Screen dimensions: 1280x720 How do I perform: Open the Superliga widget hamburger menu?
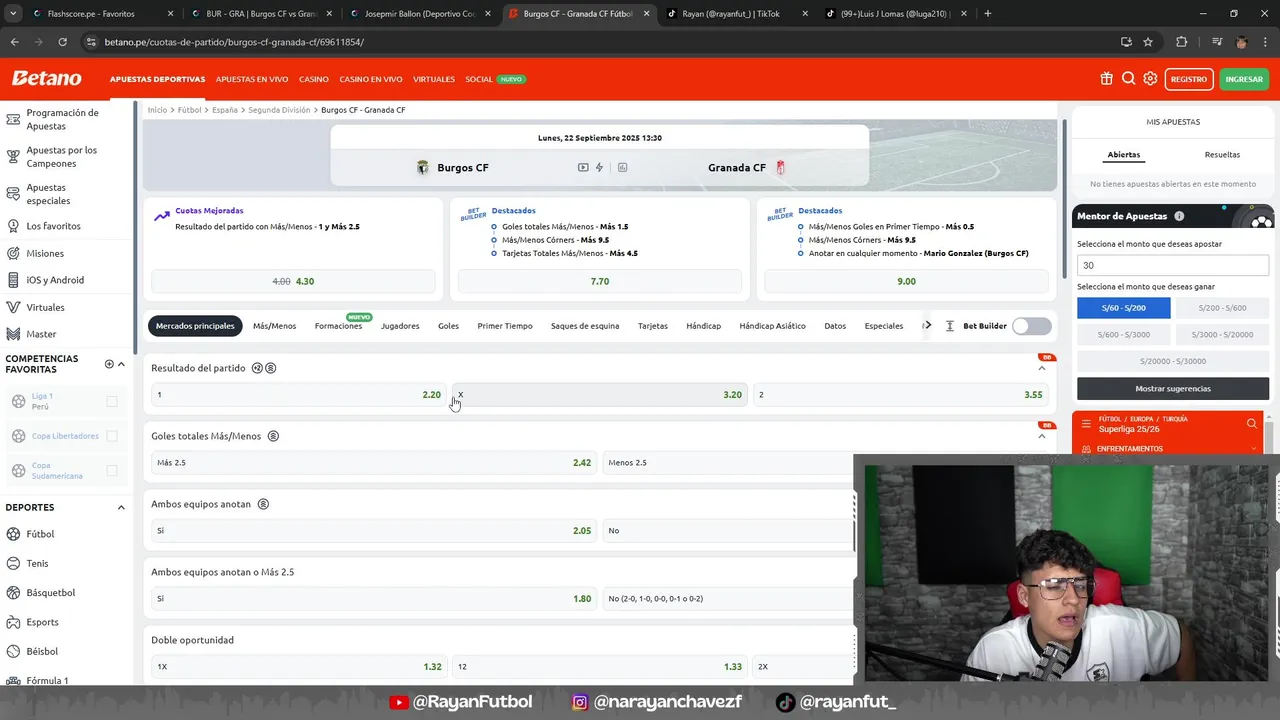(x=1086, y=424)
